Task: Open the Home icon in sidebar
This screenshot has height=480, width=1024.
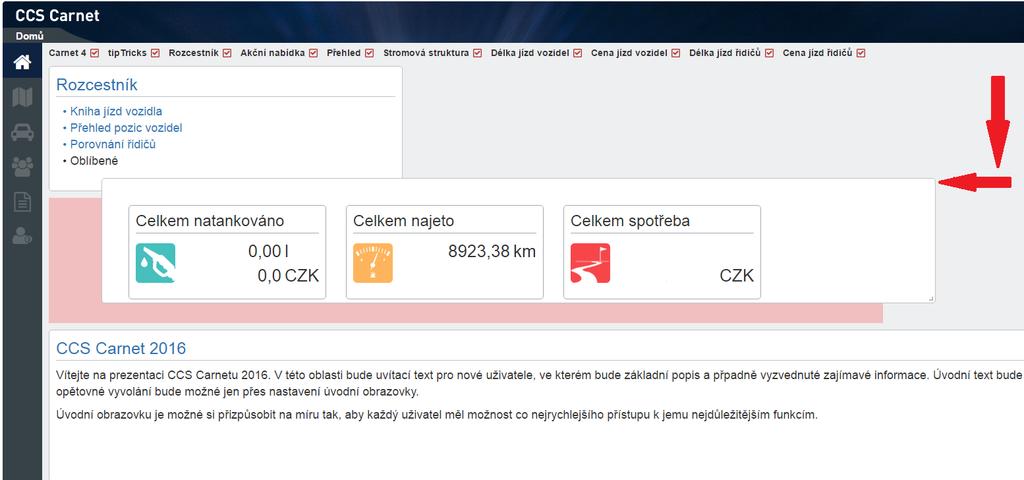Action: pyautogui.click(x=22, y=62)
